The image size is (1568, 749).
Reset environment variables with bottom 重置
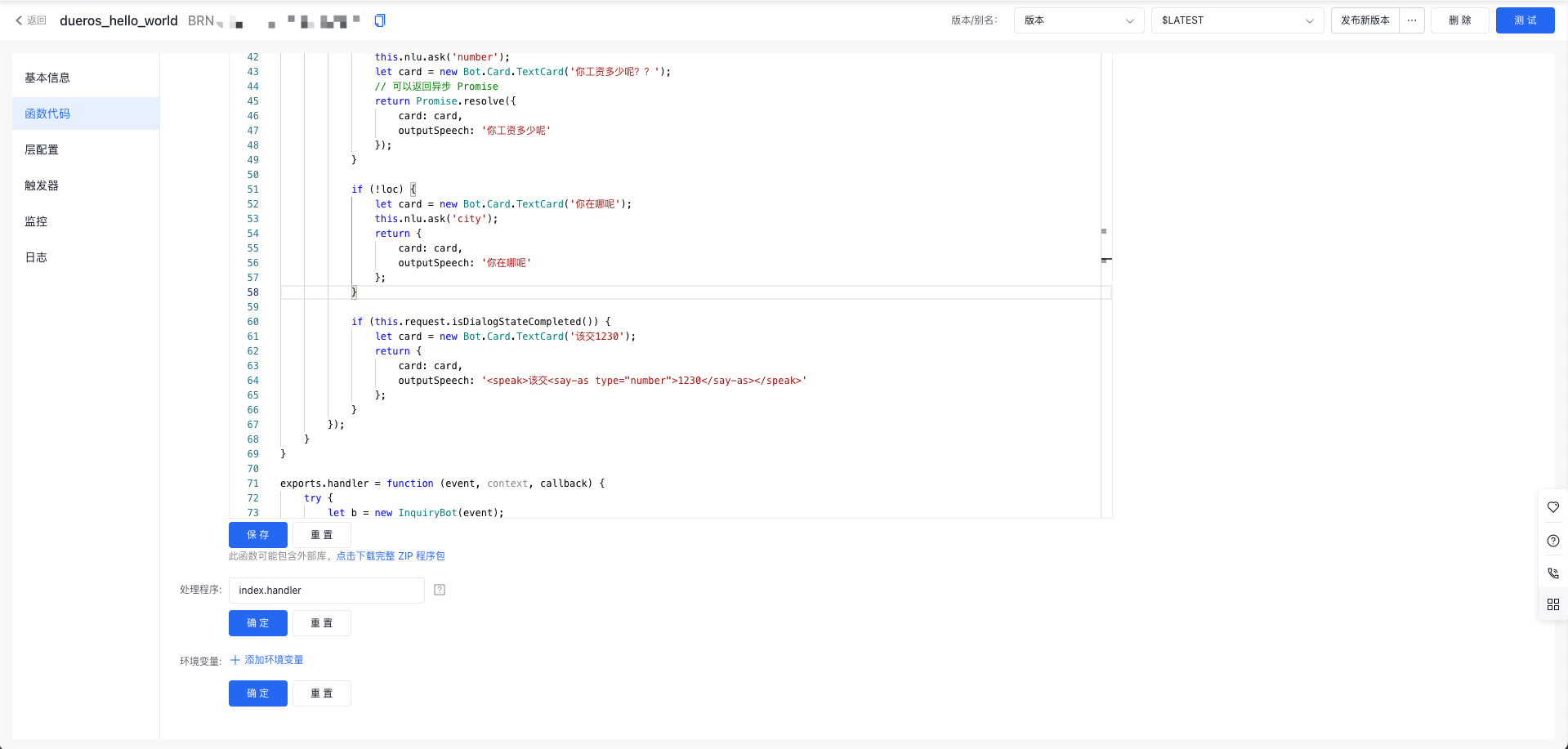(322, 693)
